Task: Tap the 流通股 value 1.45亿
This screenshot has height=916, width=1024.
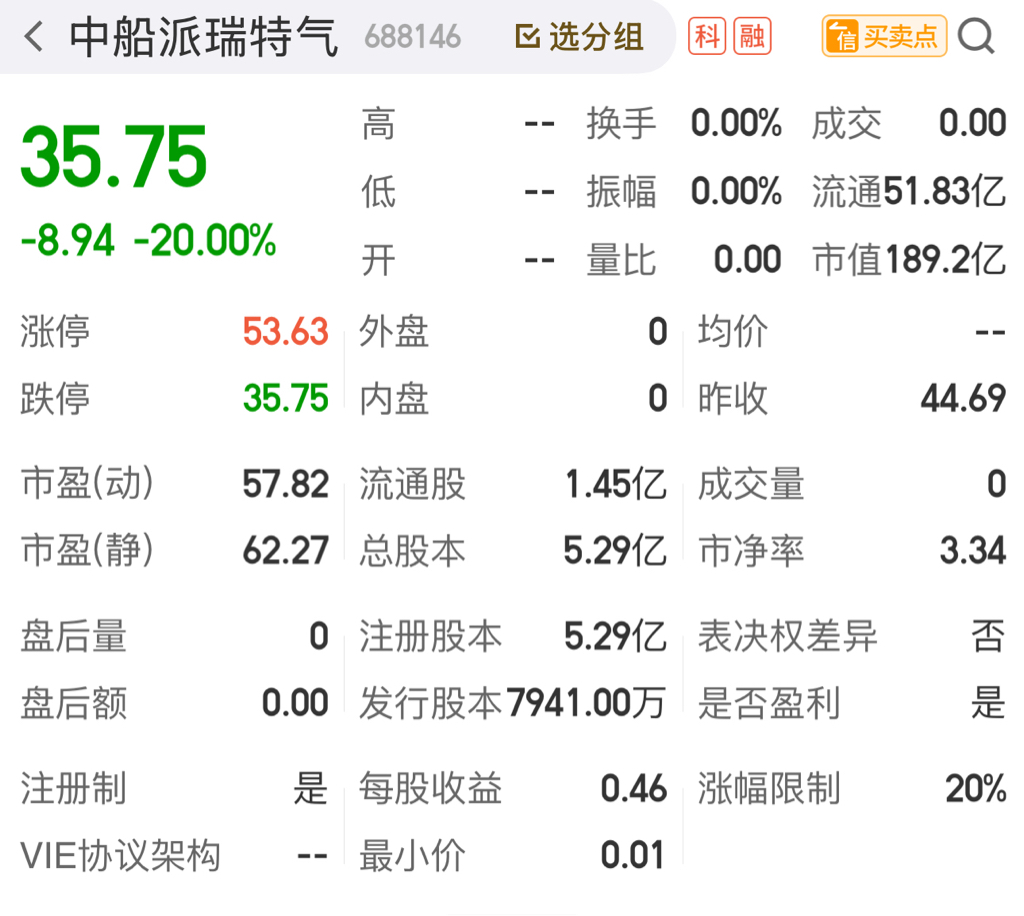Action: tap(615, 484)
